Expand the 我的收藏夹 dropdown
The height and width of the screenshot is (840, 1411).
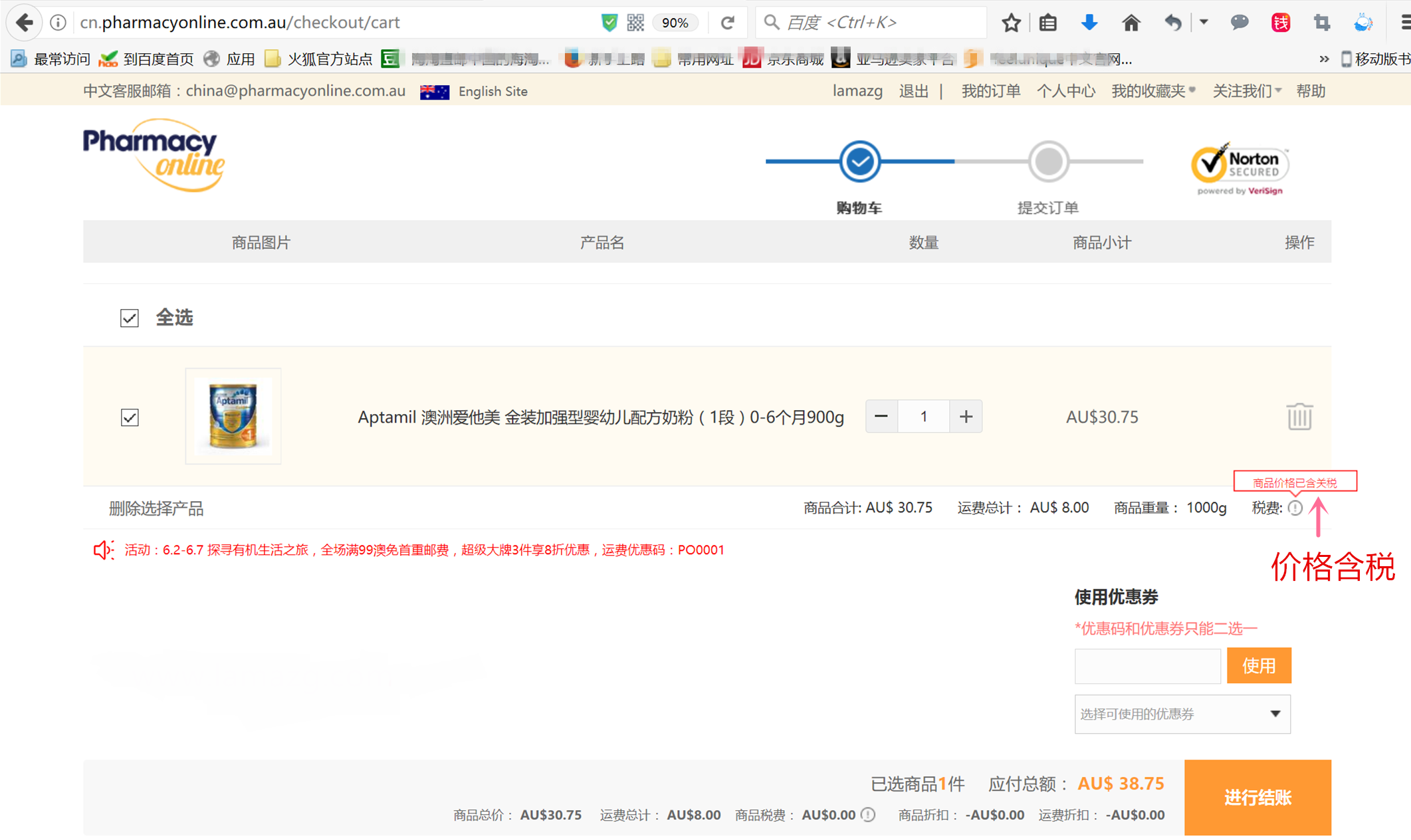[1153, 91]
